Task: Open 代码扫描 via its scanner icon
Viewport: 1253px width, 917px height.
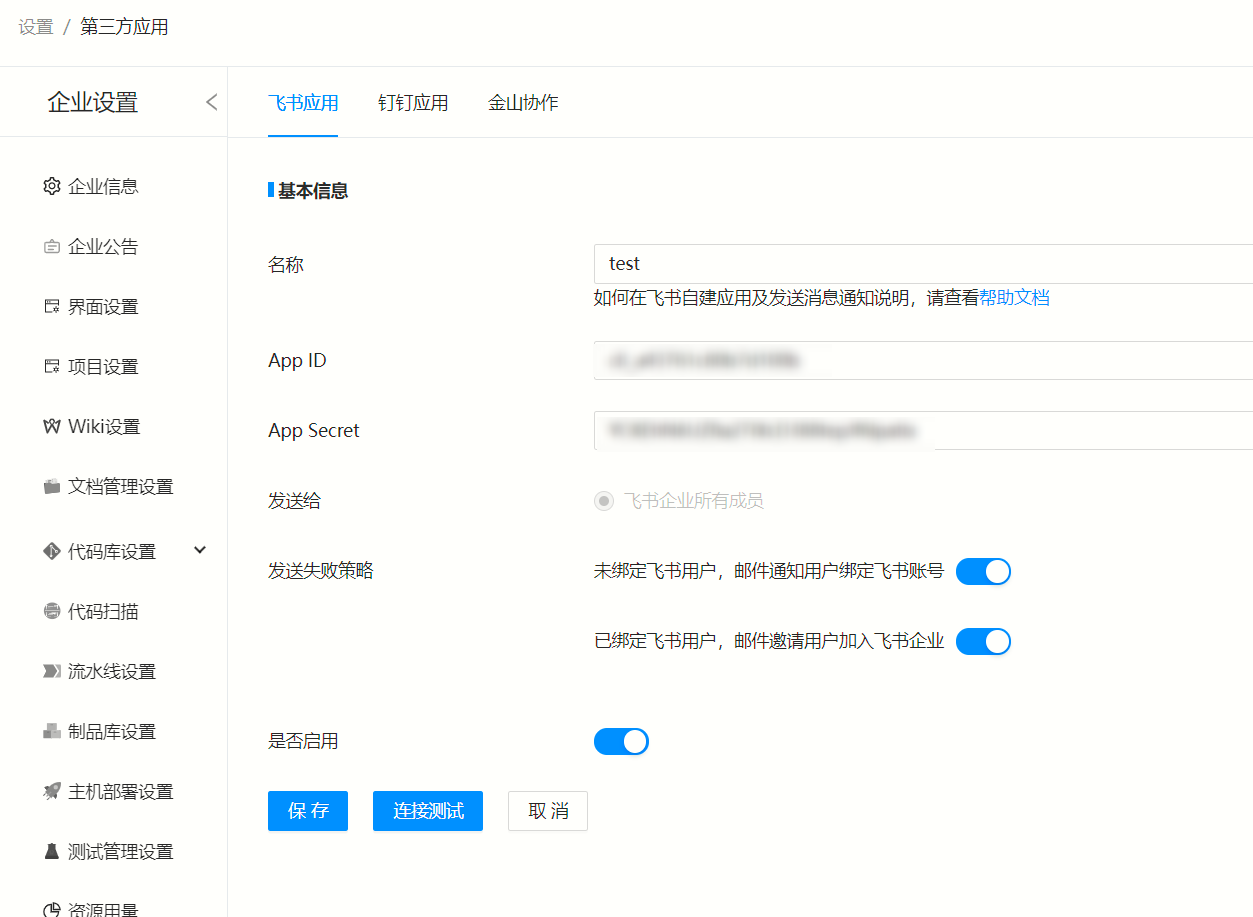Action: click(51, 611)
